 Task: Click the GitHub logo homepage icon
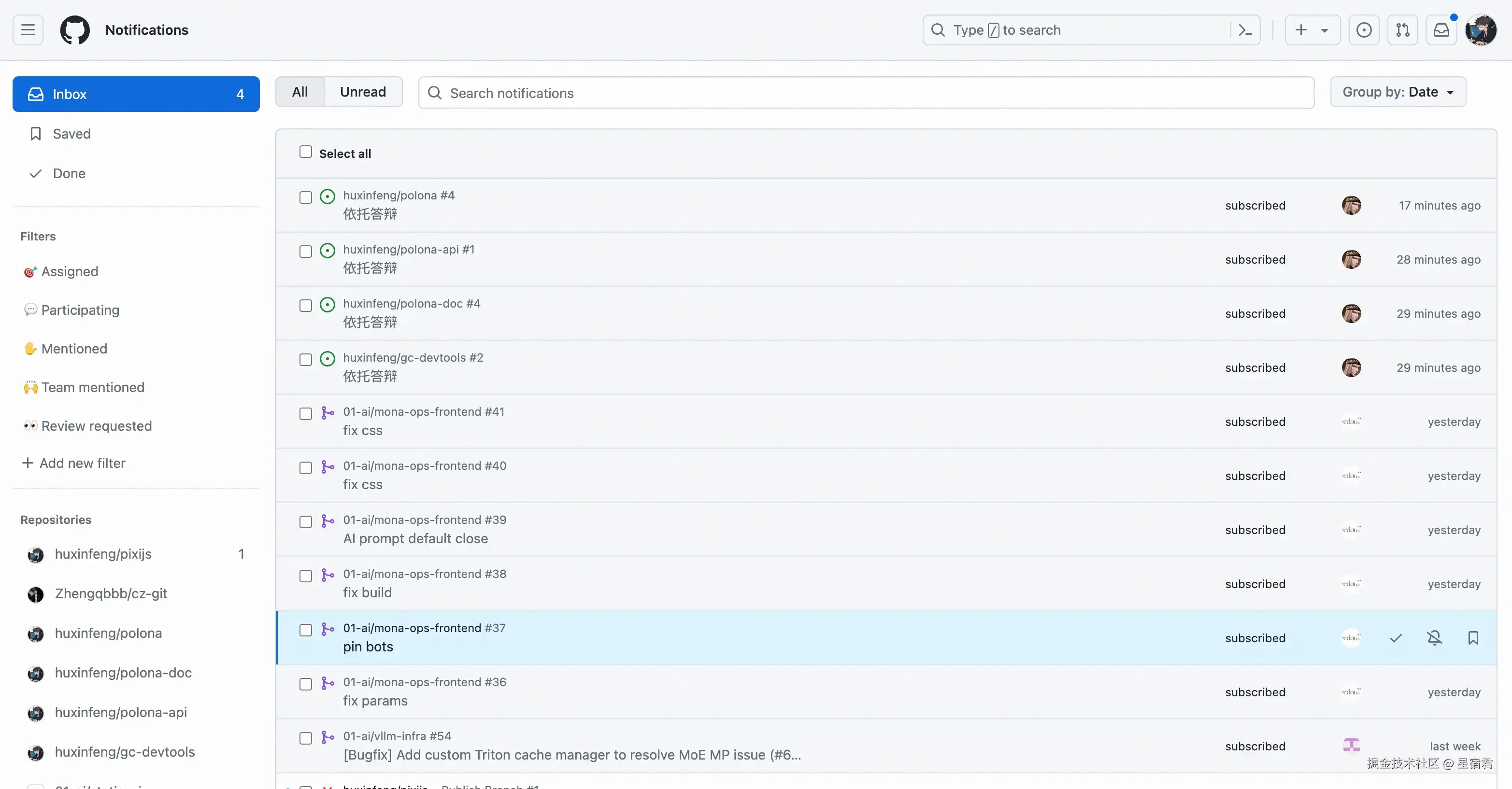tap(75, 30)
